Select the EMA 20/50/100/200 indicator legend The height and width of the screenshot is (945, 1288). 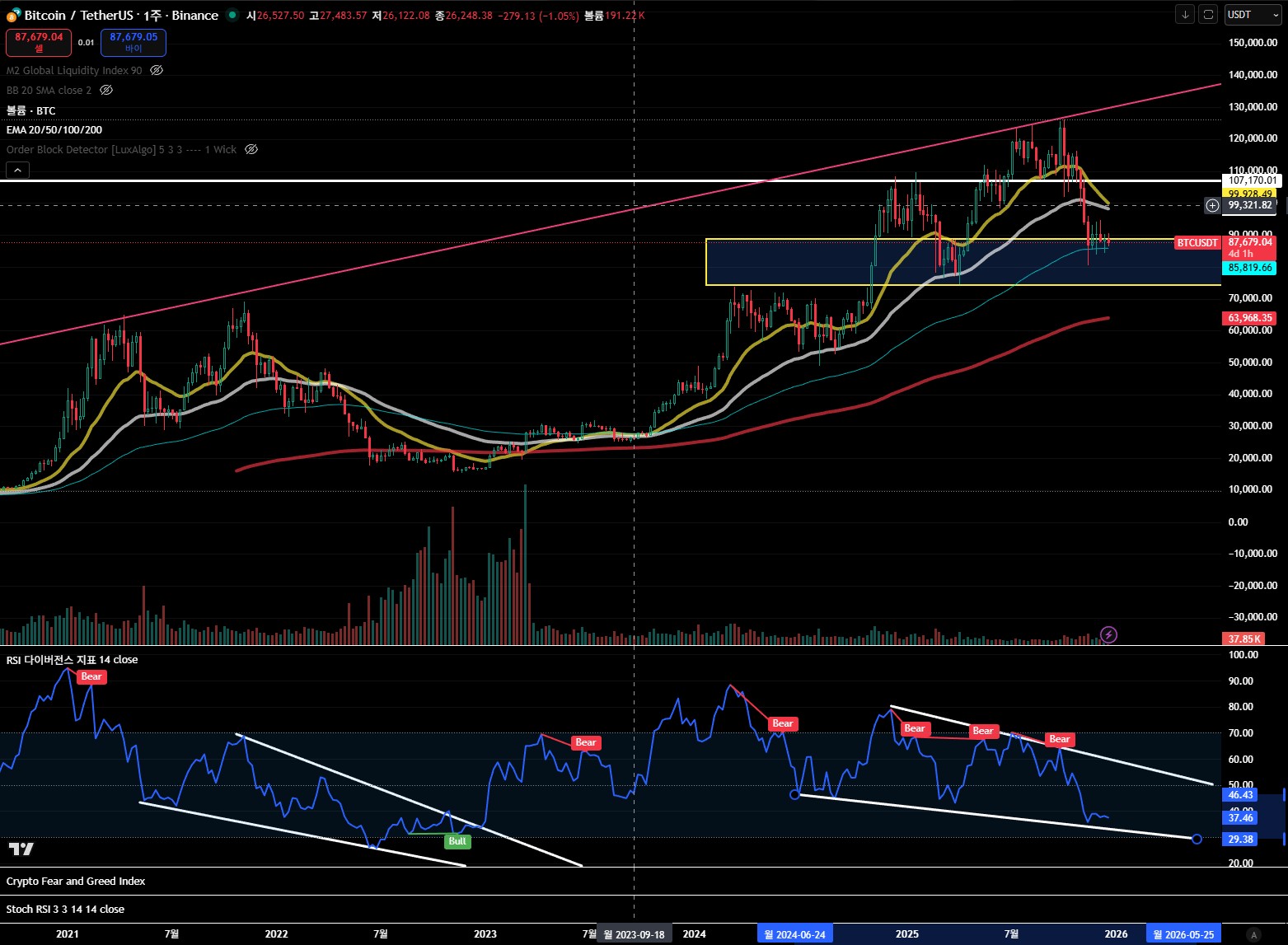pyautogui.click(x=54, y=130)
